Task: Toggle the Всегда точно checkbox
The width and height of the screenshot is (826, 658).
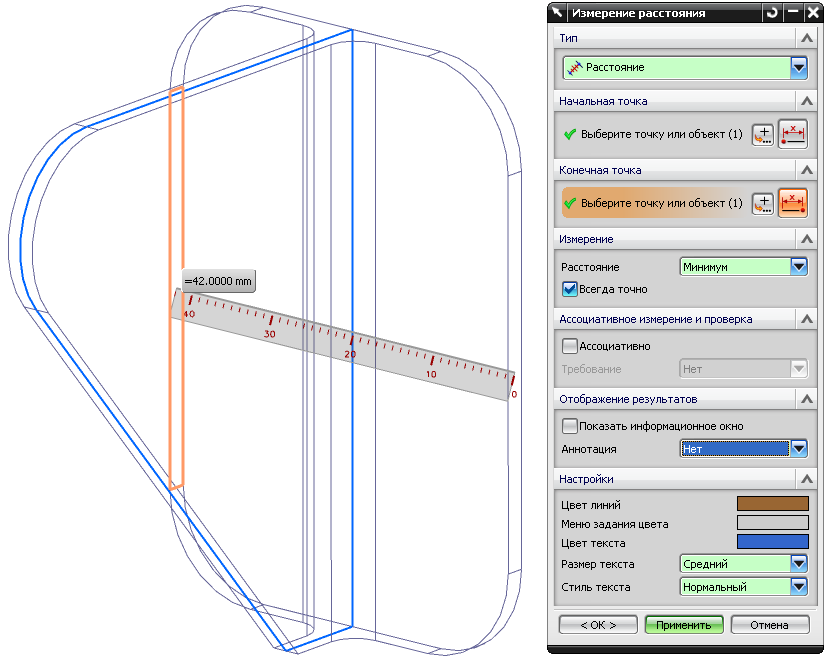Action: pos(569,289)
